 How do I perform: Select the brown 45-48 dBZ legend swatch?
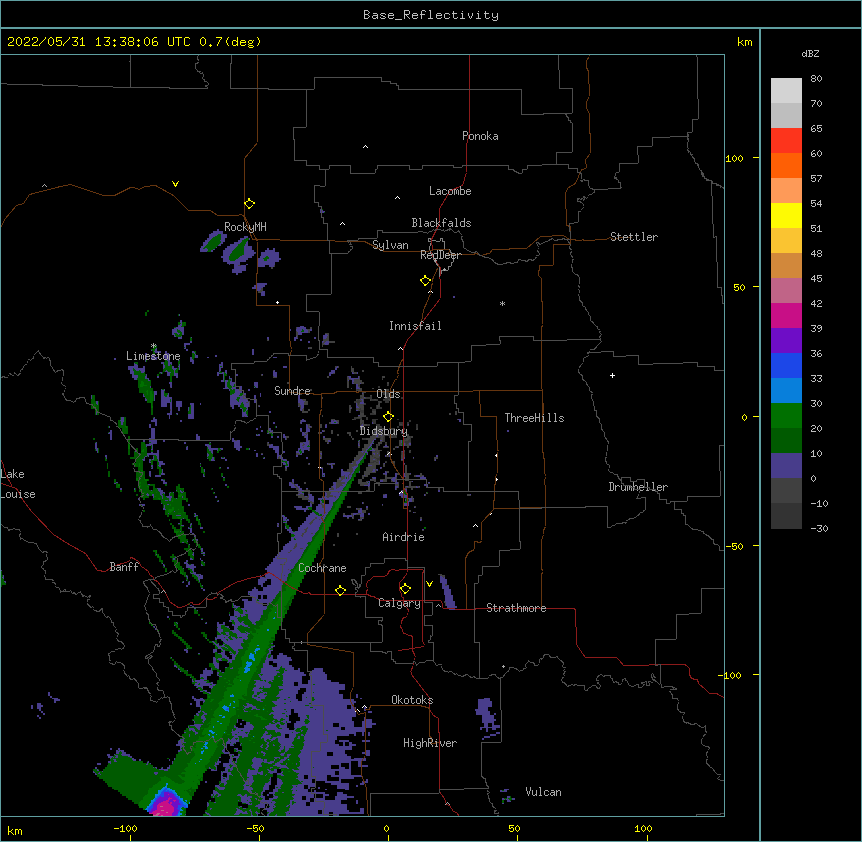click(786, 265)
